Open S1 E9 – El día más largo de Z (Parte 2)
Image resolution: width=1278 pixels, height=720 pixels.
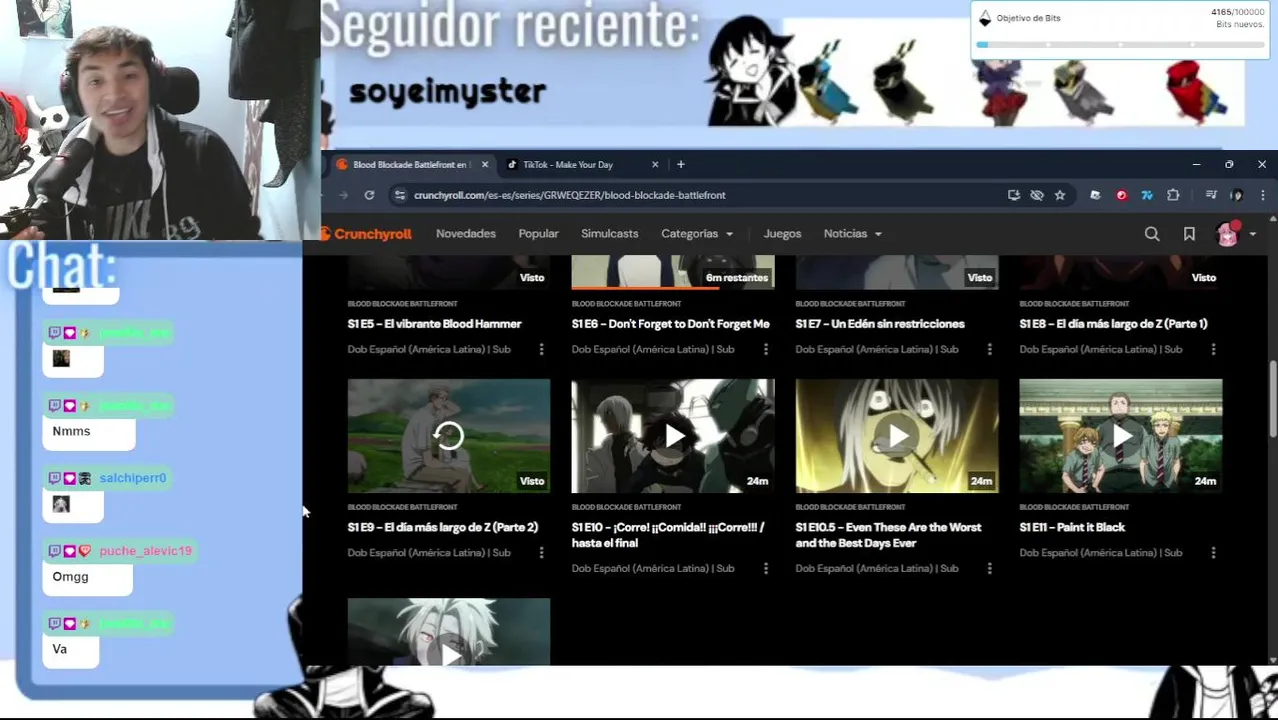pos(442,527)
